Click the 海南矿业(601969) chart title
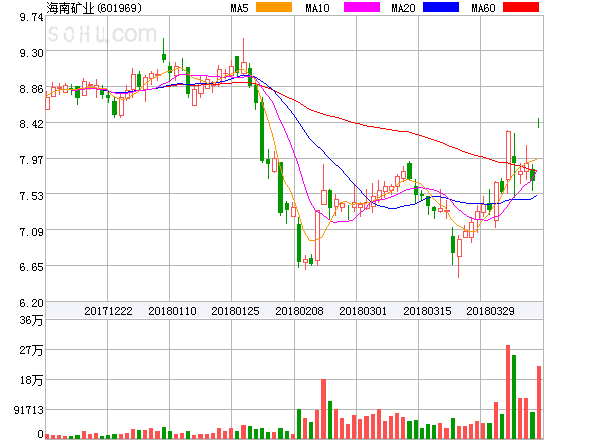 (94, 8)
